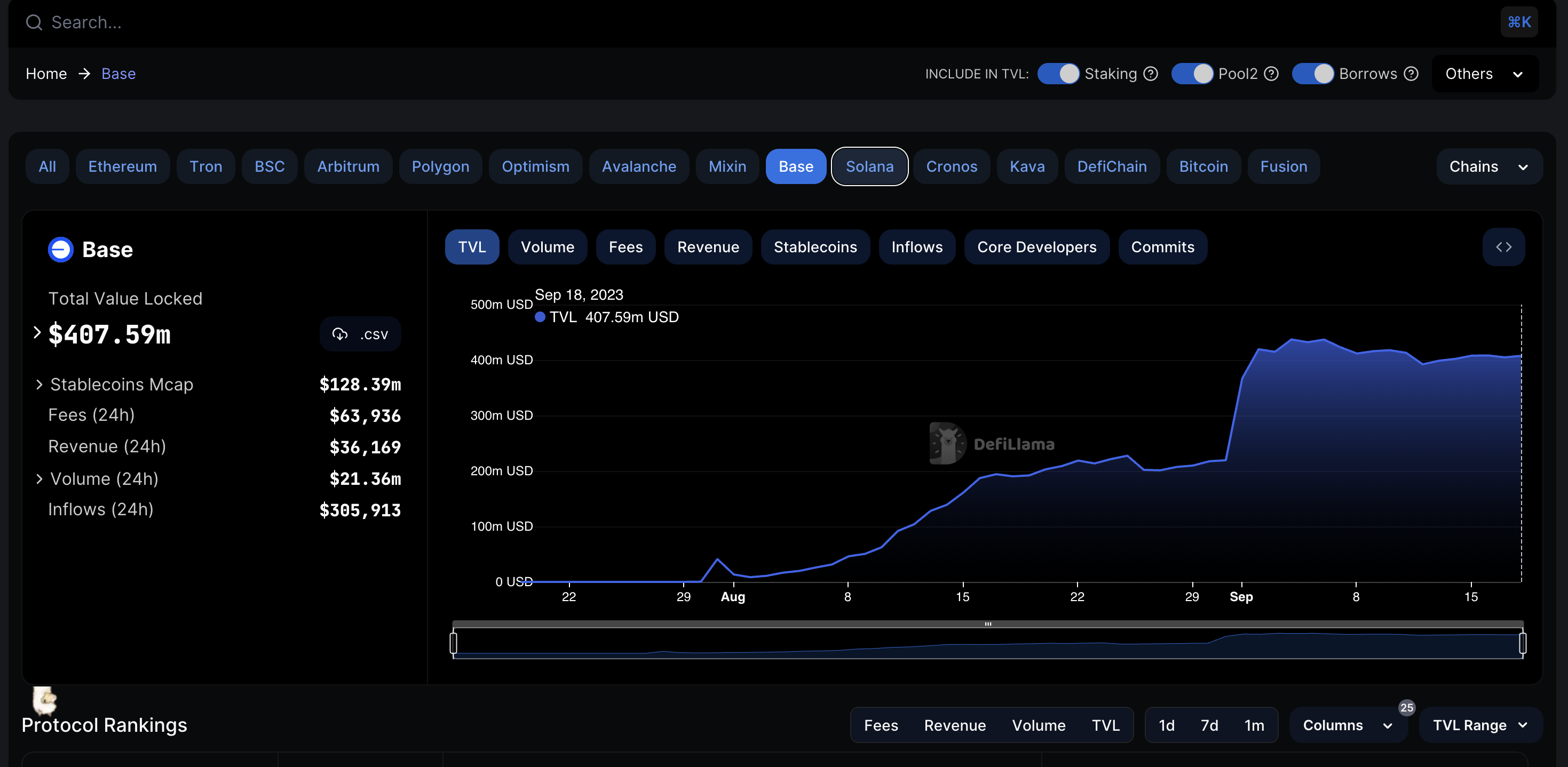The height and width of the screenshot is (767, 1568).
Task: Open the Pool2 help question mark icon
Action: [x=1271, y=74]
